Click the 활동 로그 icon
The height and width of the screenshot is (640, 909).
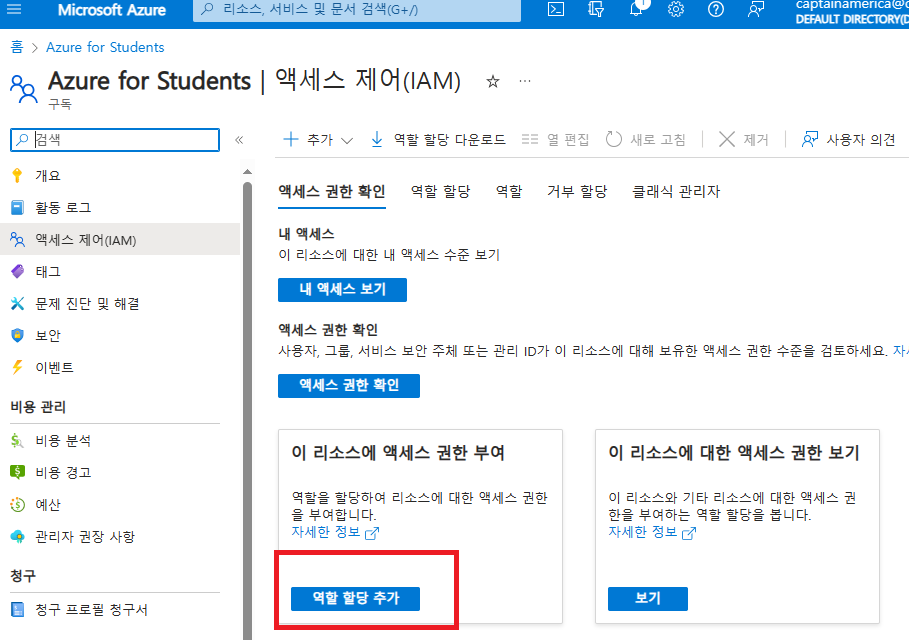coord(17,208)
